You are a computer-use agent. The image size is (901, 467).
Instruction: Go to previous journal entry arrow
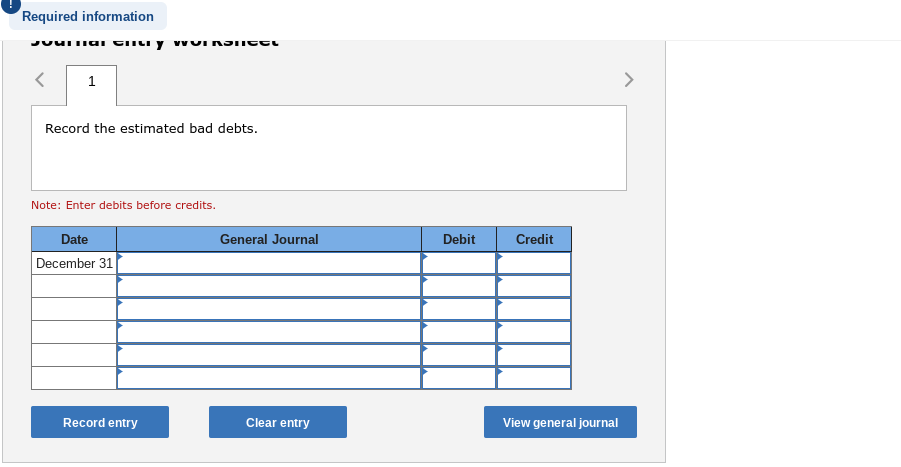tap(40, 79)
